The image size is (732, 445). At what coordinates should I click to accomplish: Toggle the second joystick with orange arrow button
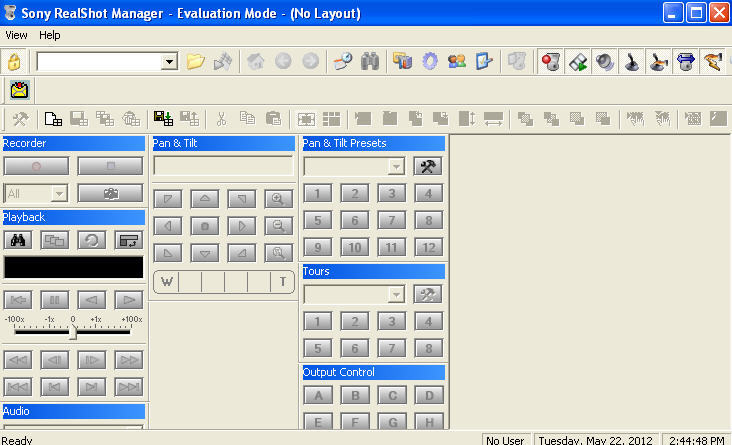[x=658, y=61]
